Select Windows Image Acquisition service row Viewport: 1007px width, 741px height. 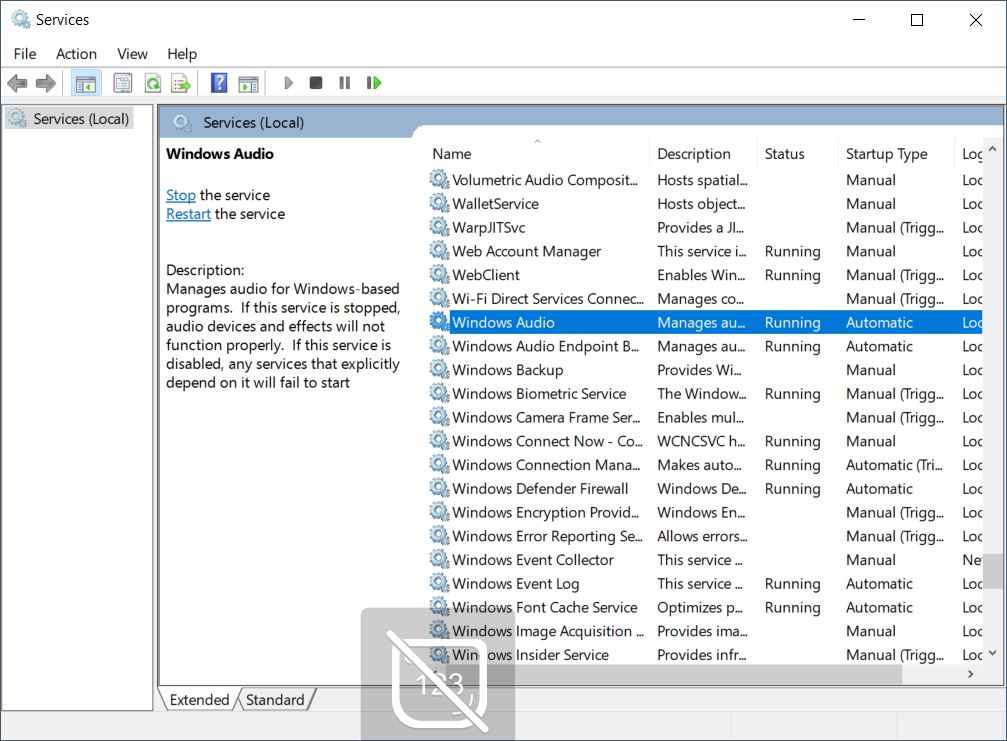(705, 631)
